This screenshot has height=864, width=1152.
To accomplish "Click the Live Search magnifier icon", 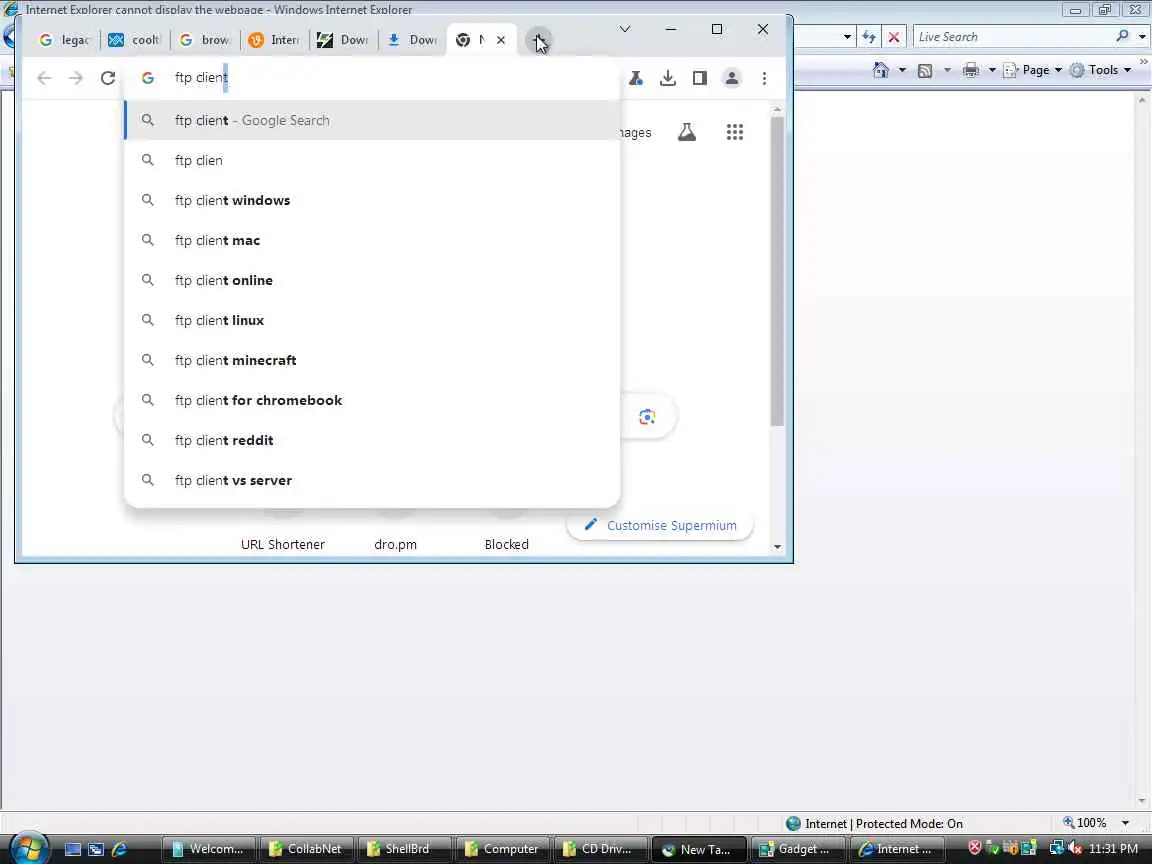I will pos(1122,36).
